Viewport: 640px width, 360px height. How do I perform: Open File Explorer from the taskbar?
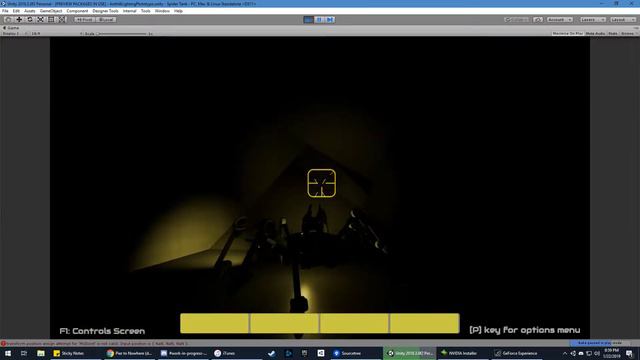[x=40, y=353]
